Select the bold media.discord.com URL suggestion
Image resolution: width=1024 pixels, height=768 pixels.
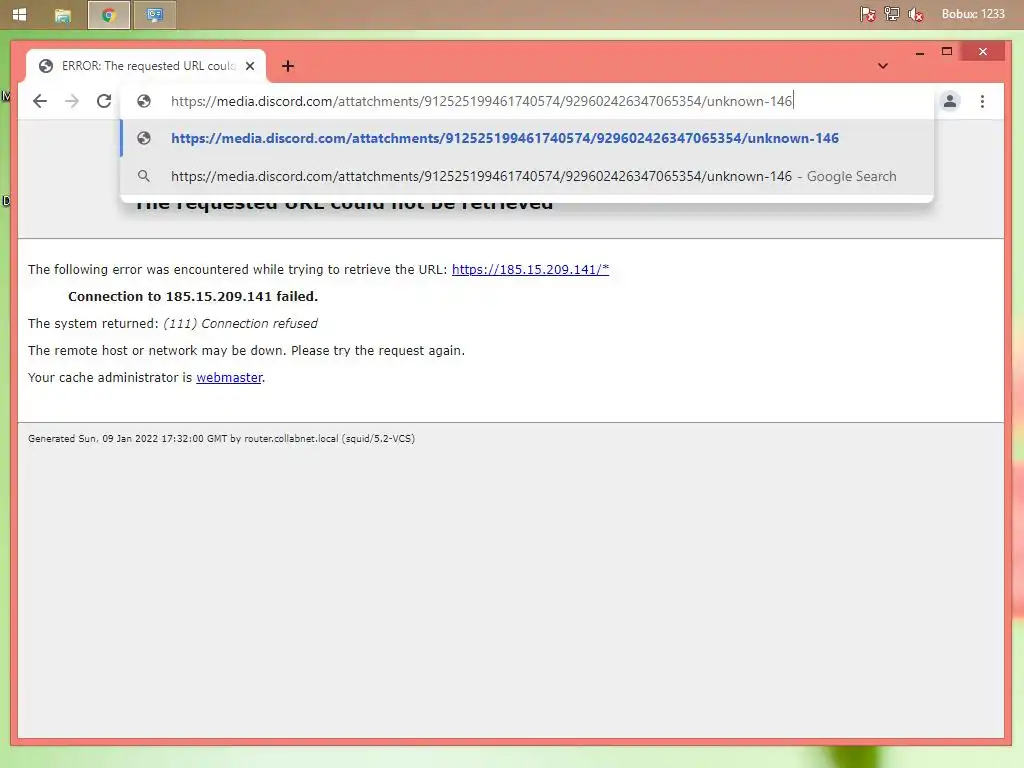click(x=527, y=138)
